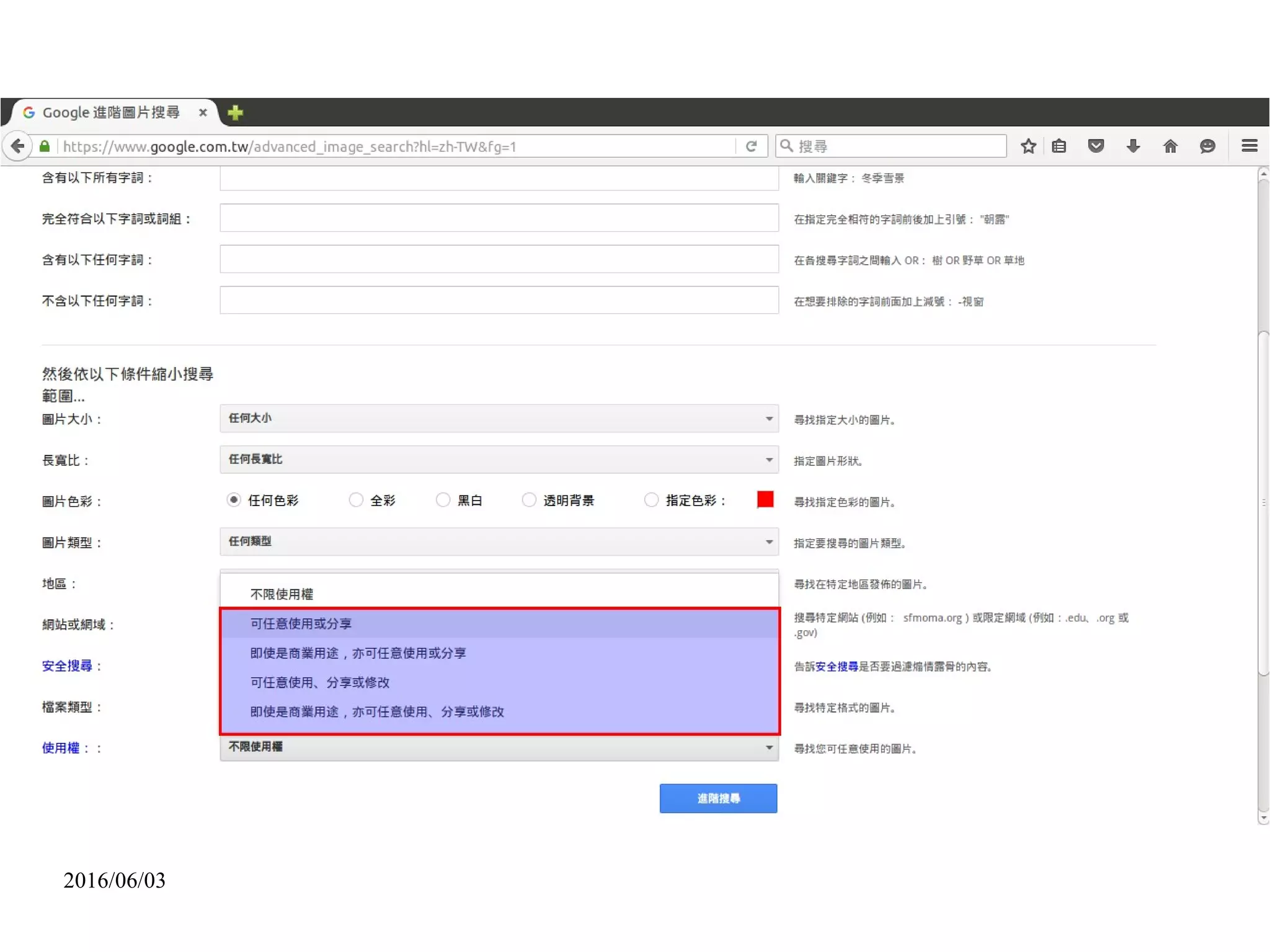1270x952 pixels.
Task: Open the bookmarks list icon
Action: click(1059, 146)
